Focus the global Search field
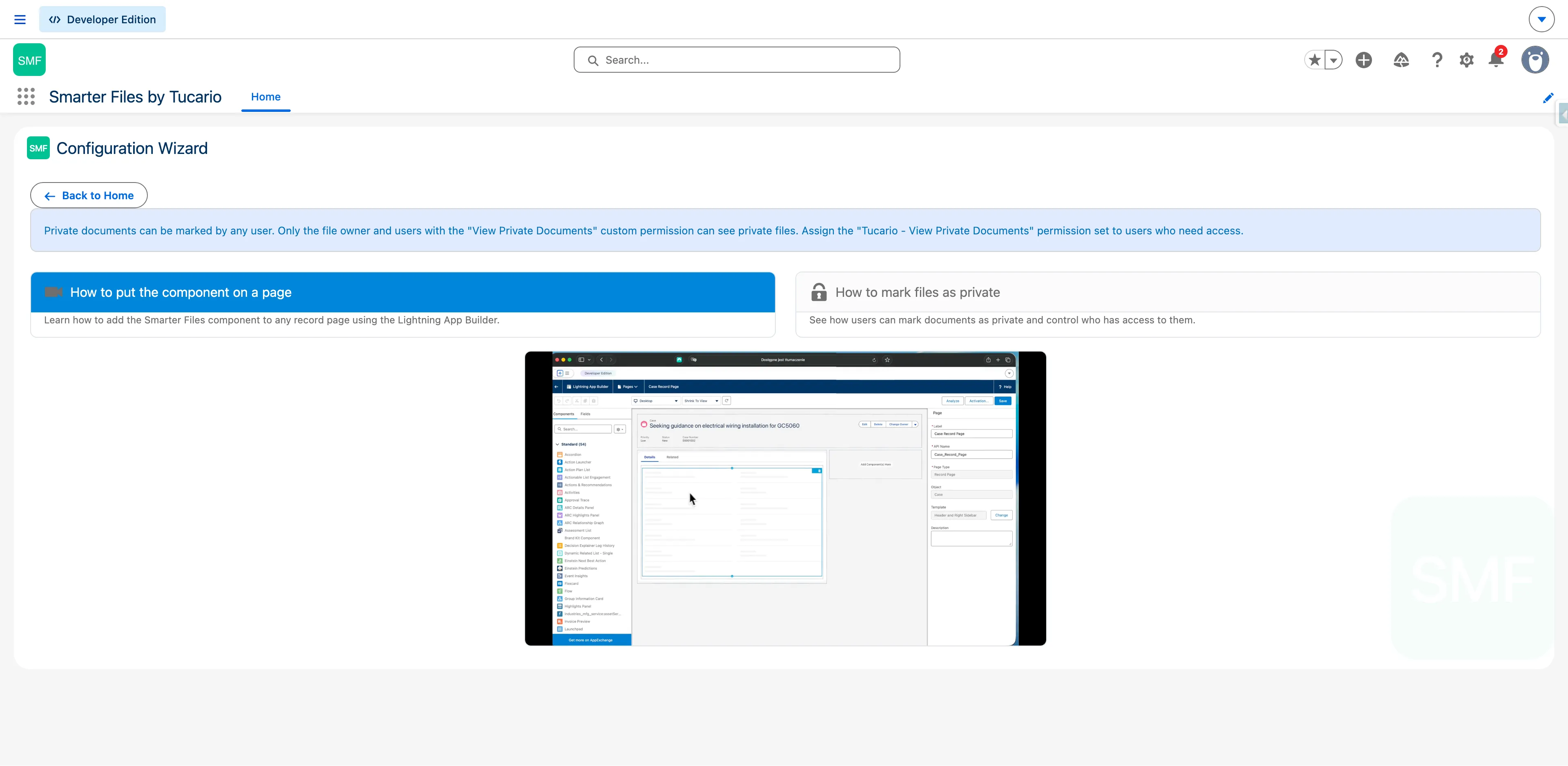 [737, 60]
